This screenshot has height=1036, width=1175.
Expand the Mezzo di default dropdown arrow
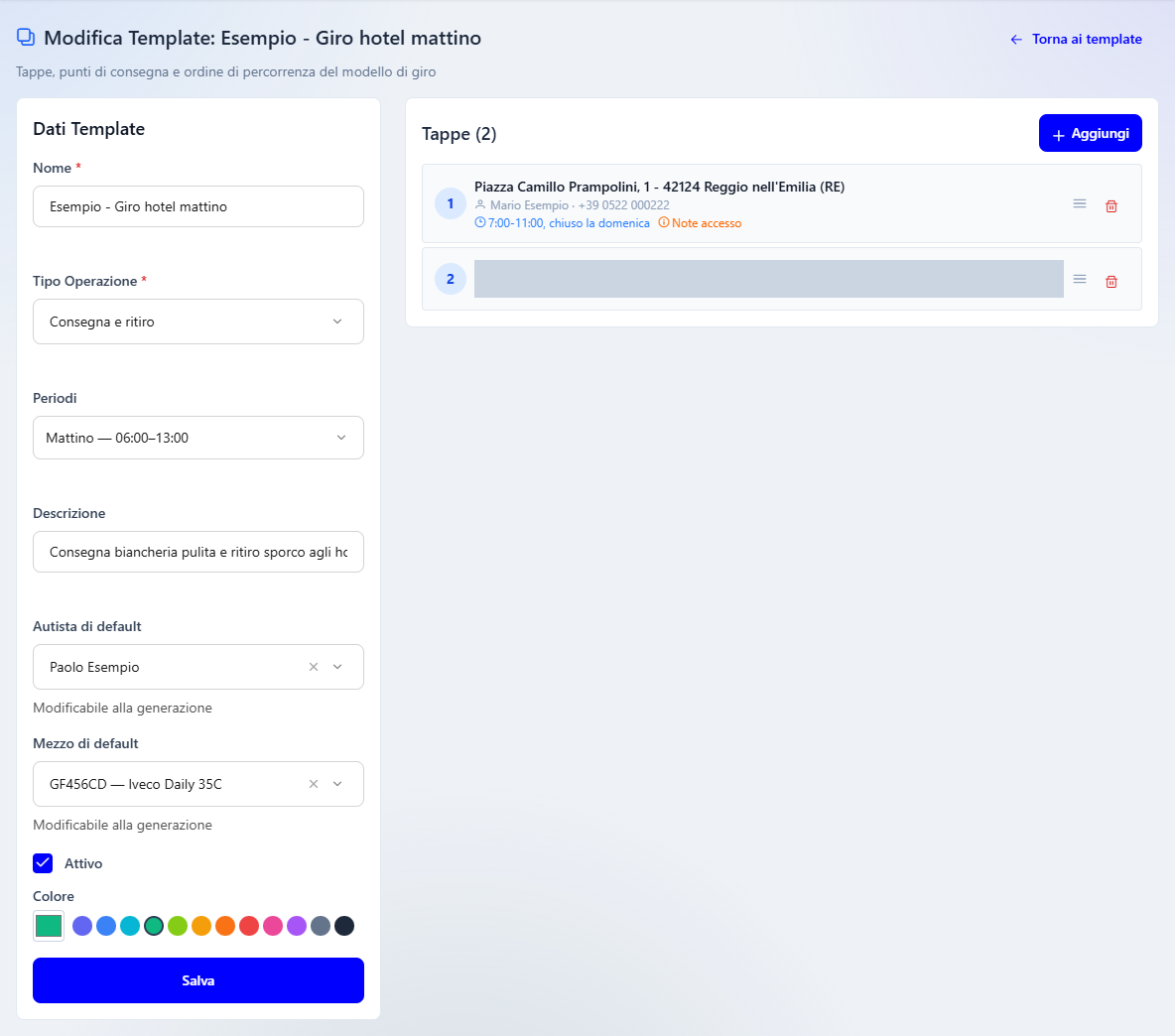pyautogui.click(x=338, y=784)
